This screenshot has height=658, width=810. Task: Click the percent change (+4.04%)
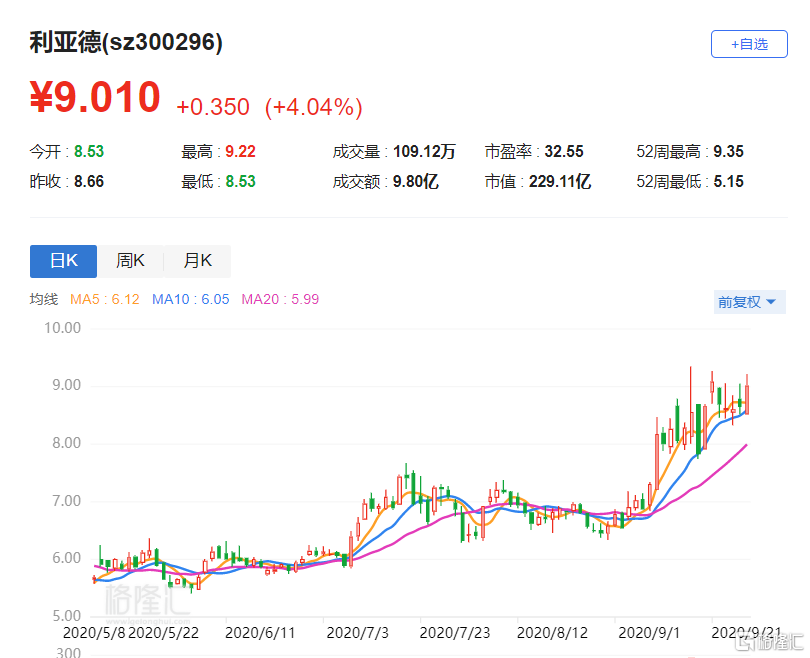[x=314, y=107]
